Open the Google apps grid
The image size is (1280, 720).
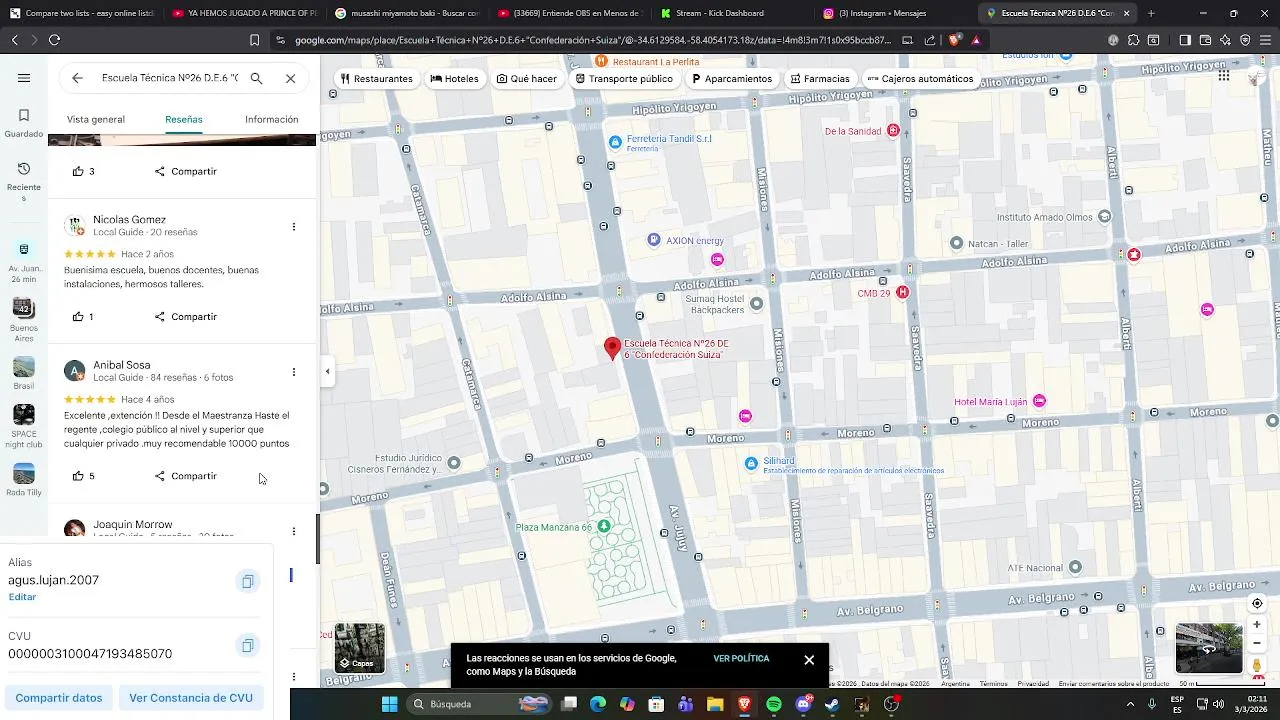(1223, 75)
